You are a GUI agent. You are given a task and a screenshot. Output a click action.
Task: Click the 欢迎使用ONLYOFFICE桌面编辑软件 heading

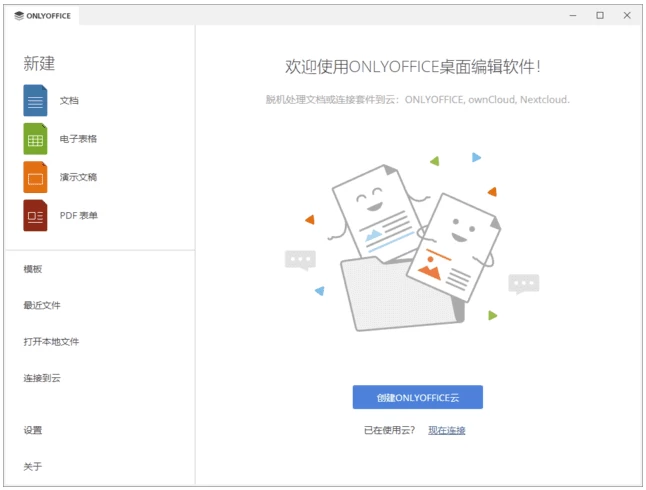pyautogui.click(x=412, y=67)
